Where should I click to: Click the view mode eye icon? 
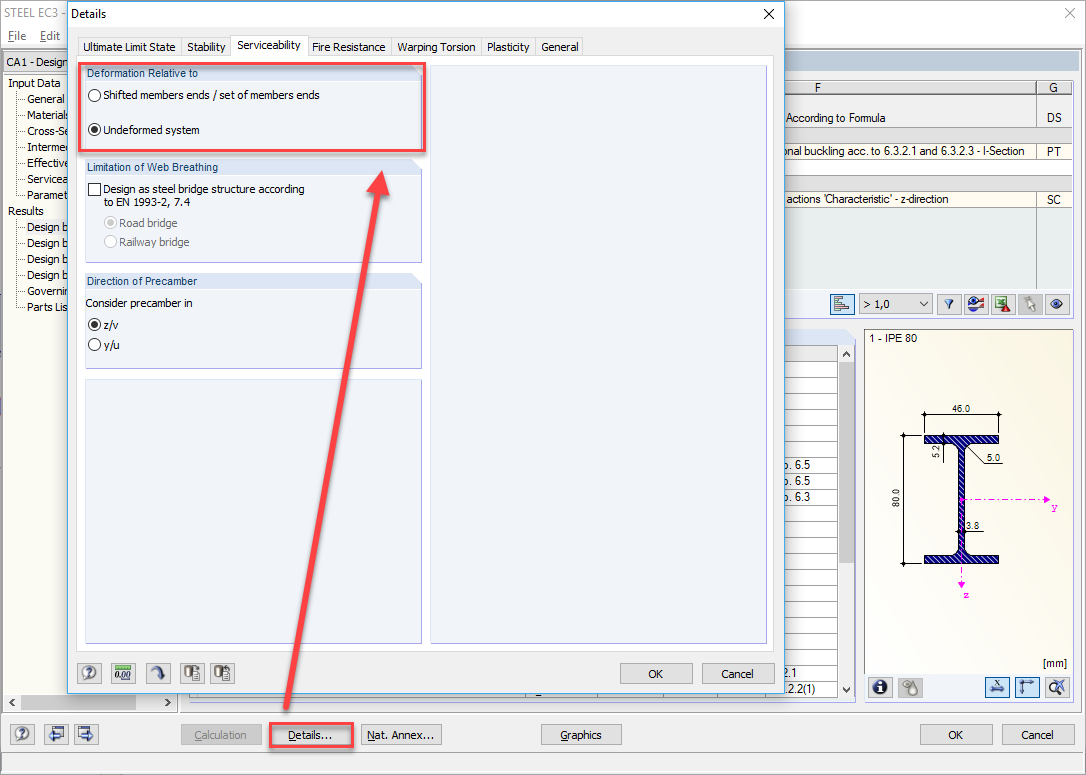pyautogui.click(x=1057, y=304)
